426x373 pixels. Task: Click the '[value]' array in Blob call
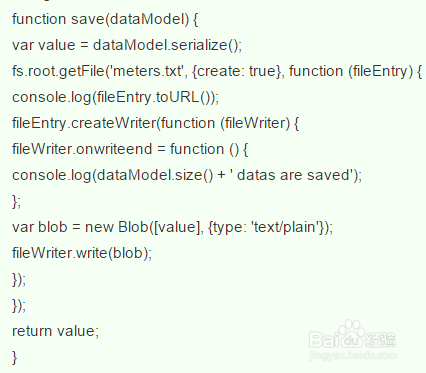177,227
